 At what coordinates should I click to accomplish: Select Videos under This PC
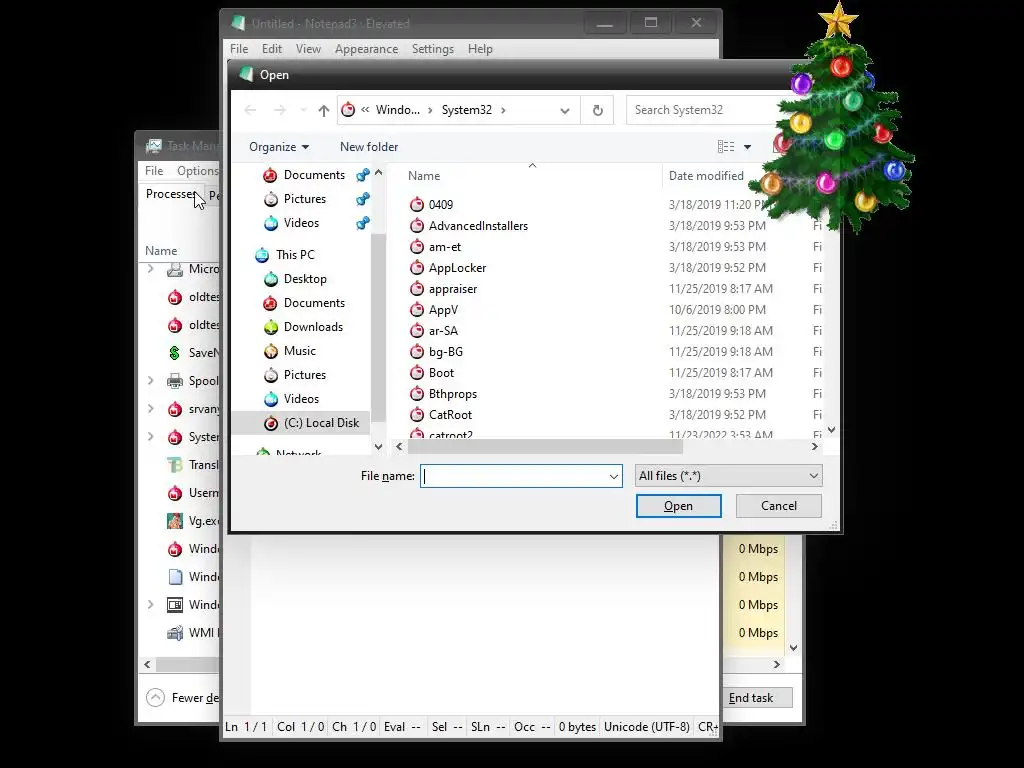point(301,399)
